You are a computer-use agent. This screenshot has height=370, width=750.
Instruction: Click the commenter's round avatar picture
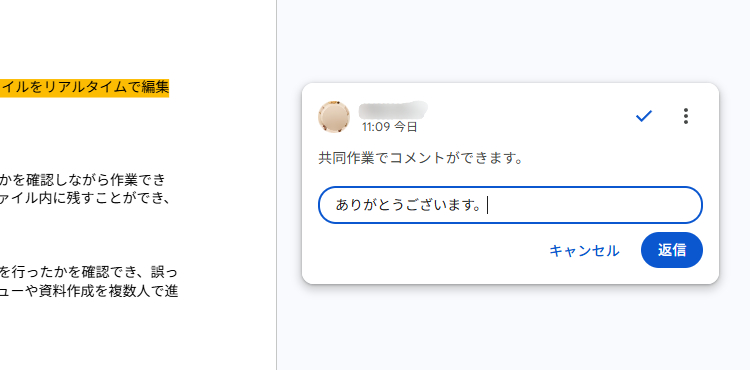[x=334, y=117]
